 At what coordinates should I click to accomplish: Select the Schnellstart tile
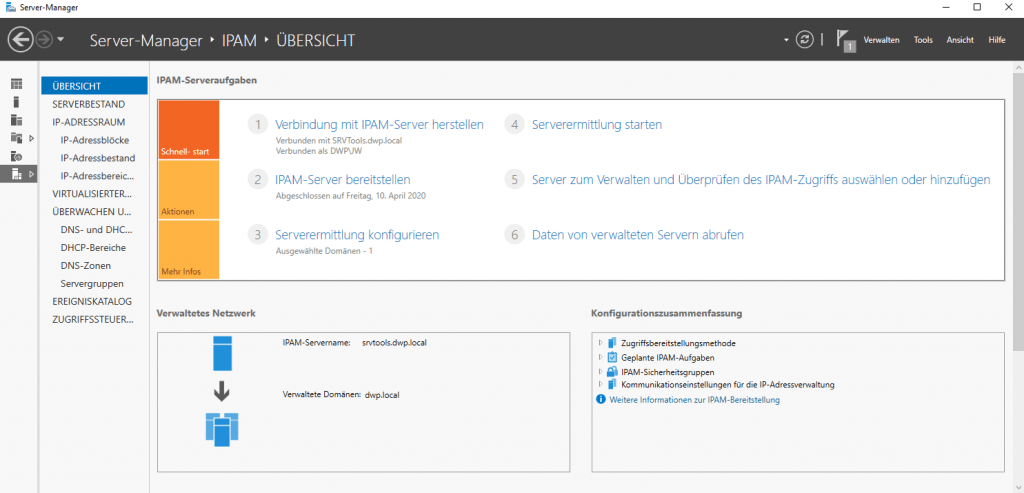[189, 130]
